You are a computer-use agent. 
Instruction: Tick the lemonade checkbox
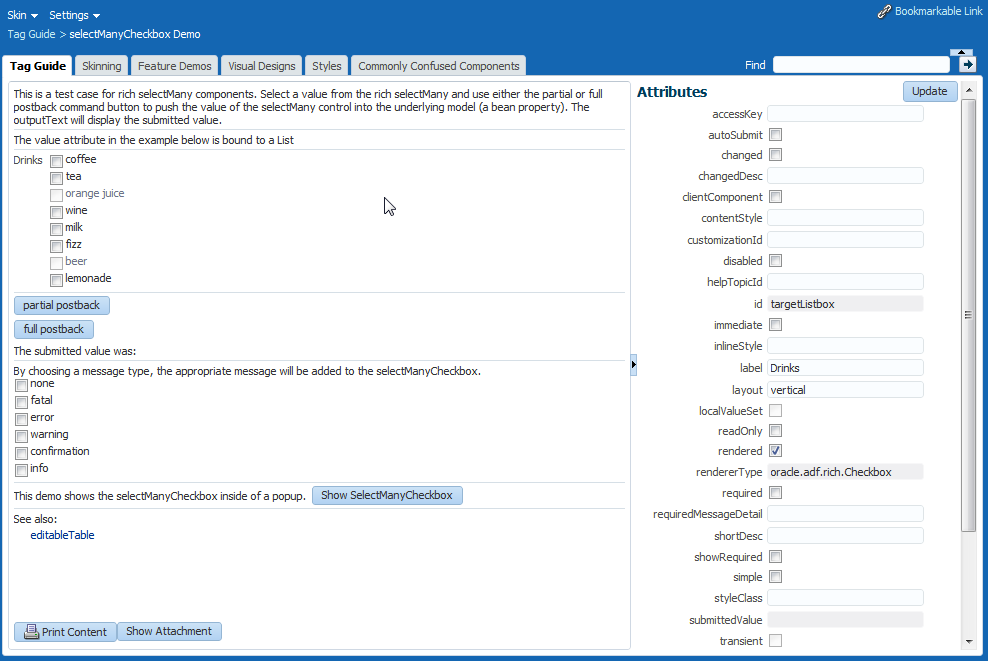(x=57, y=280)
